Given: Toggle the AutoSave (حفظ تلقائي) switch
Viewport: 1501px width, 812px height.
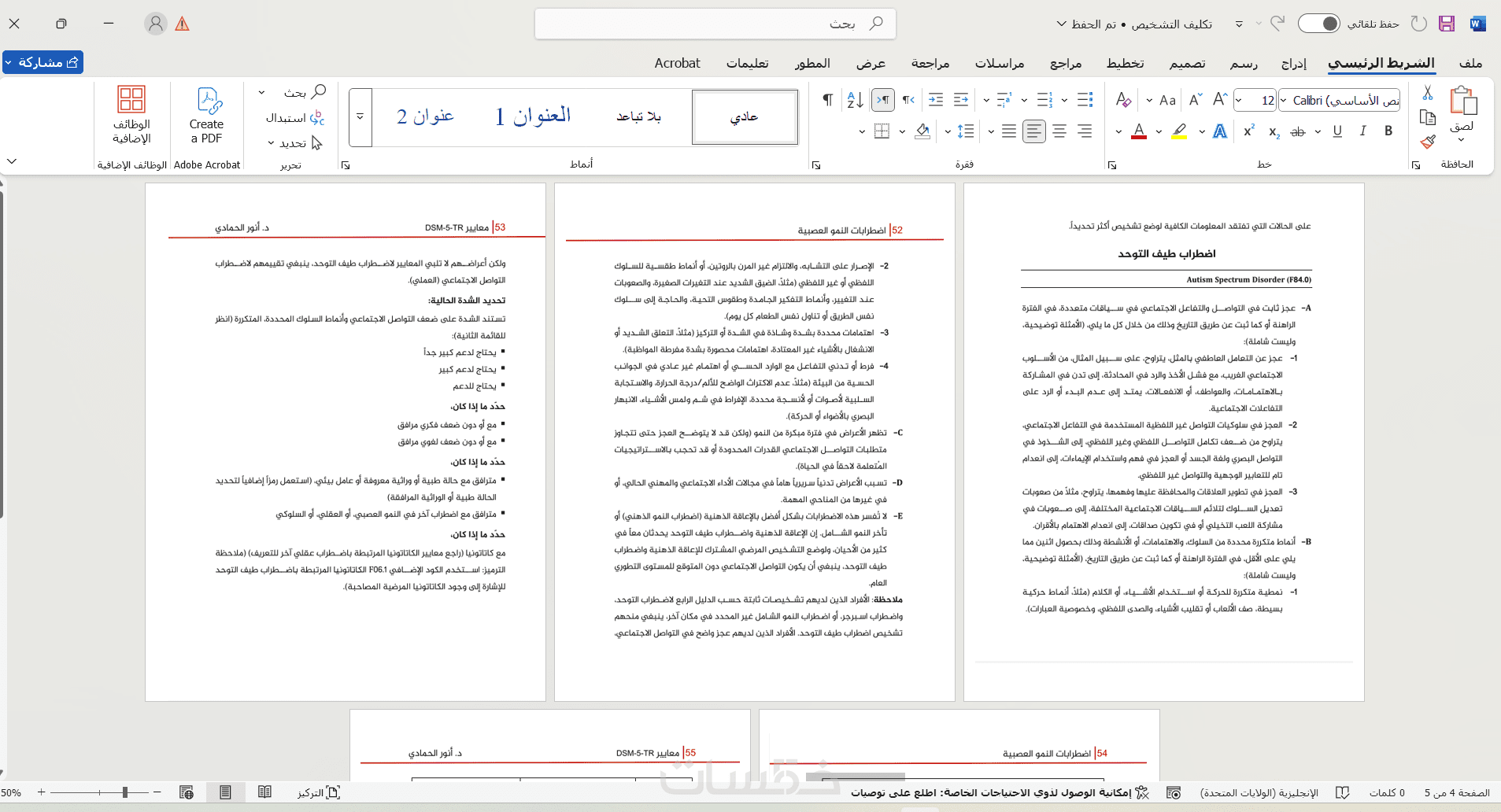Looking at the screenshot, I should [1319, 24].
